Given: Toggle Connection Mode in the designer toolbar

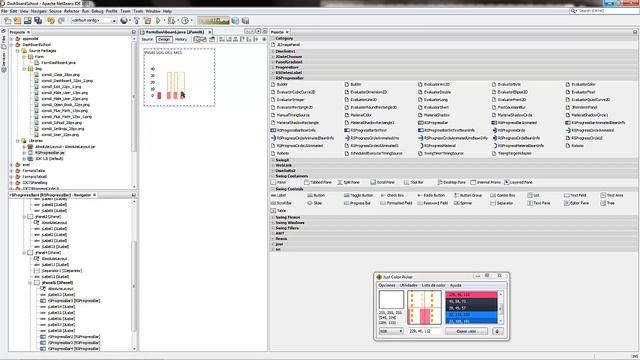Looking at the screenshot, I should 203,39.
